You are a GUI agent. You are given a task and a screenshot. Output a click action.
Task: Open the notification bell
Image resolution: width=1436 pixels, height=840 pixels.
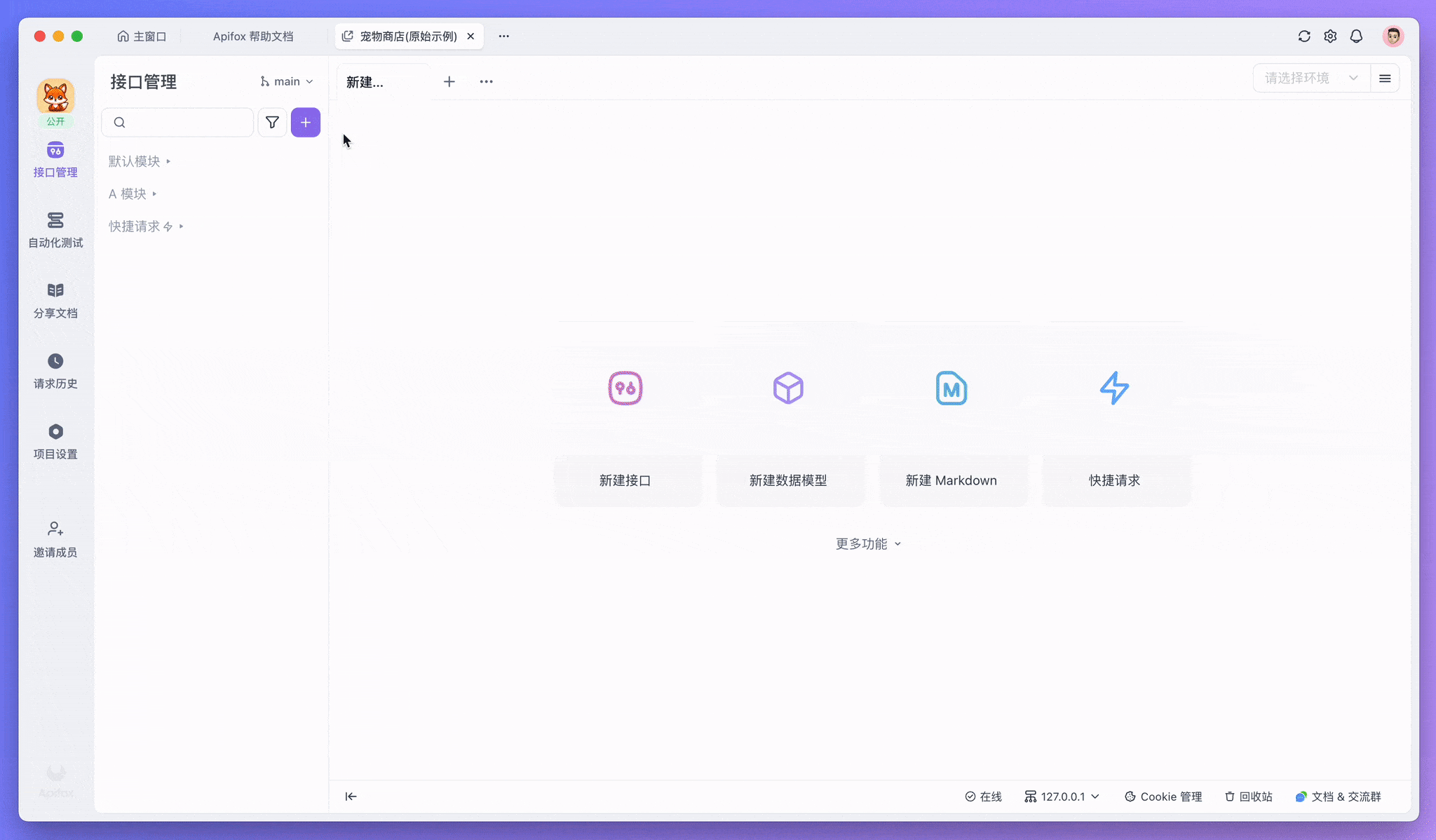[x=1356, y=36]
